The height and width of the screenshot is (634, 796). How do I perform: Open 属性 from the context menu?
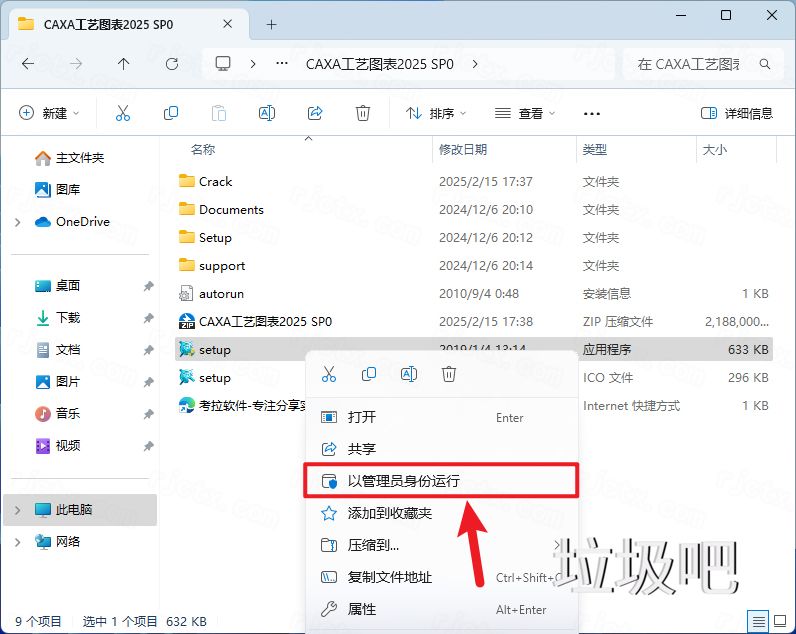pos(441,609)
